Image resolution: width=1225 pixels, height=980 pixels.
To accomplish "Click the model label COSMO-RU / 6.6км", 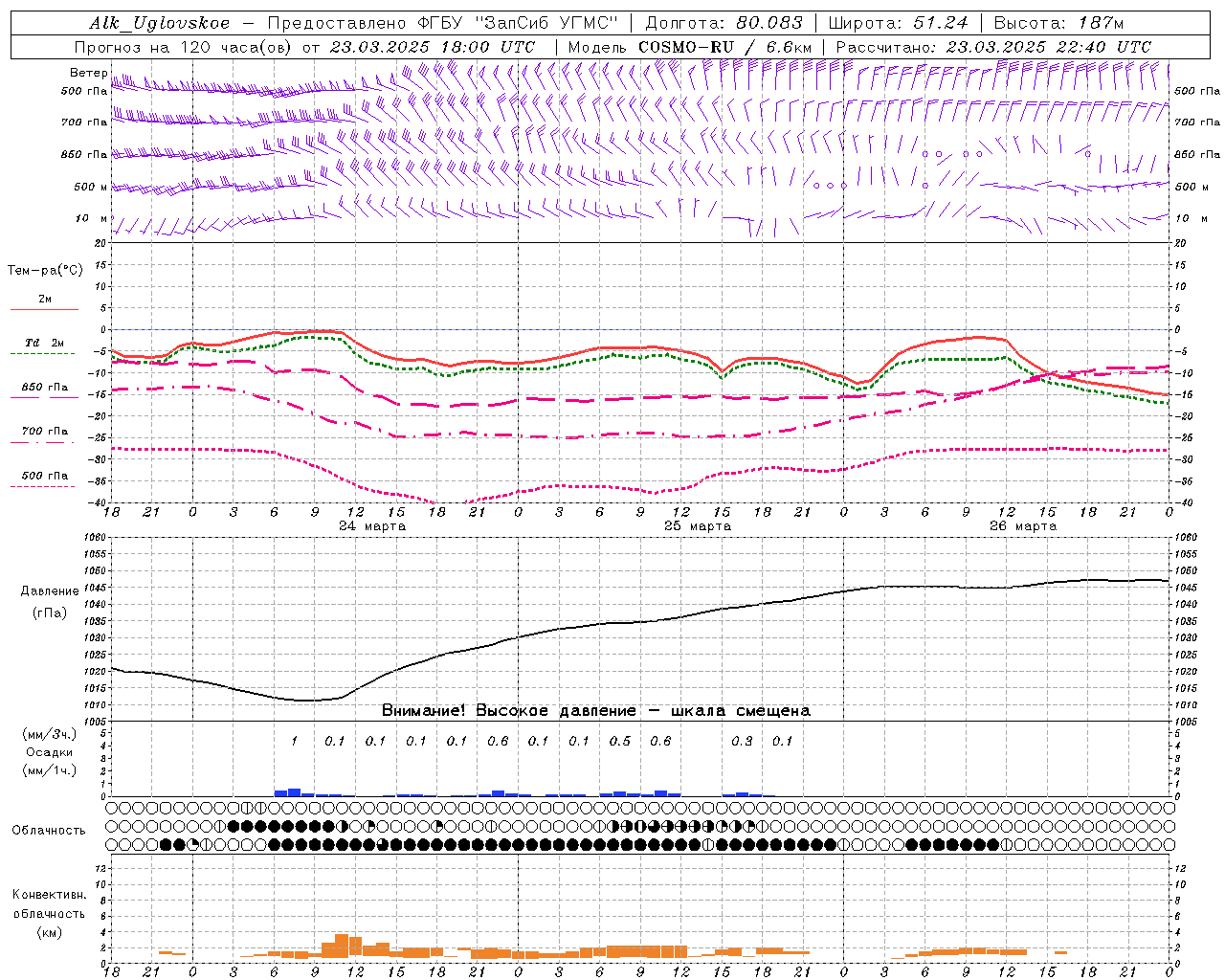I will point(725,47).
